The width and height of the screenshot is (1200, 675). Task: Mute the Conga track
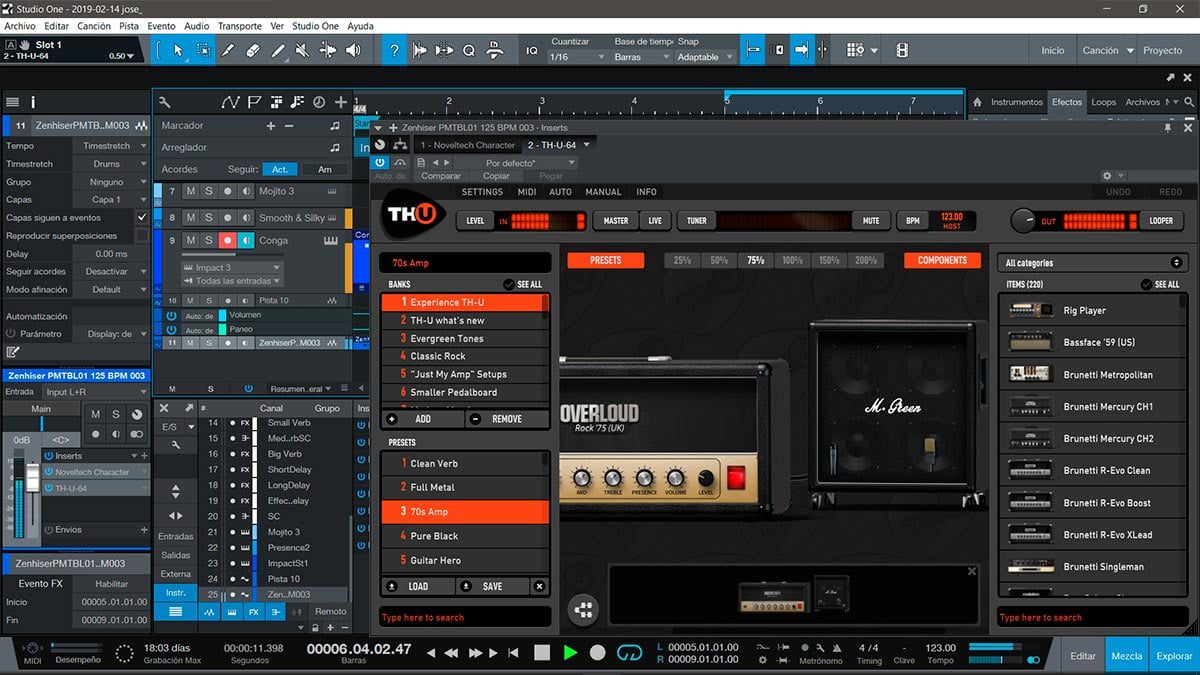coord(190,240)
